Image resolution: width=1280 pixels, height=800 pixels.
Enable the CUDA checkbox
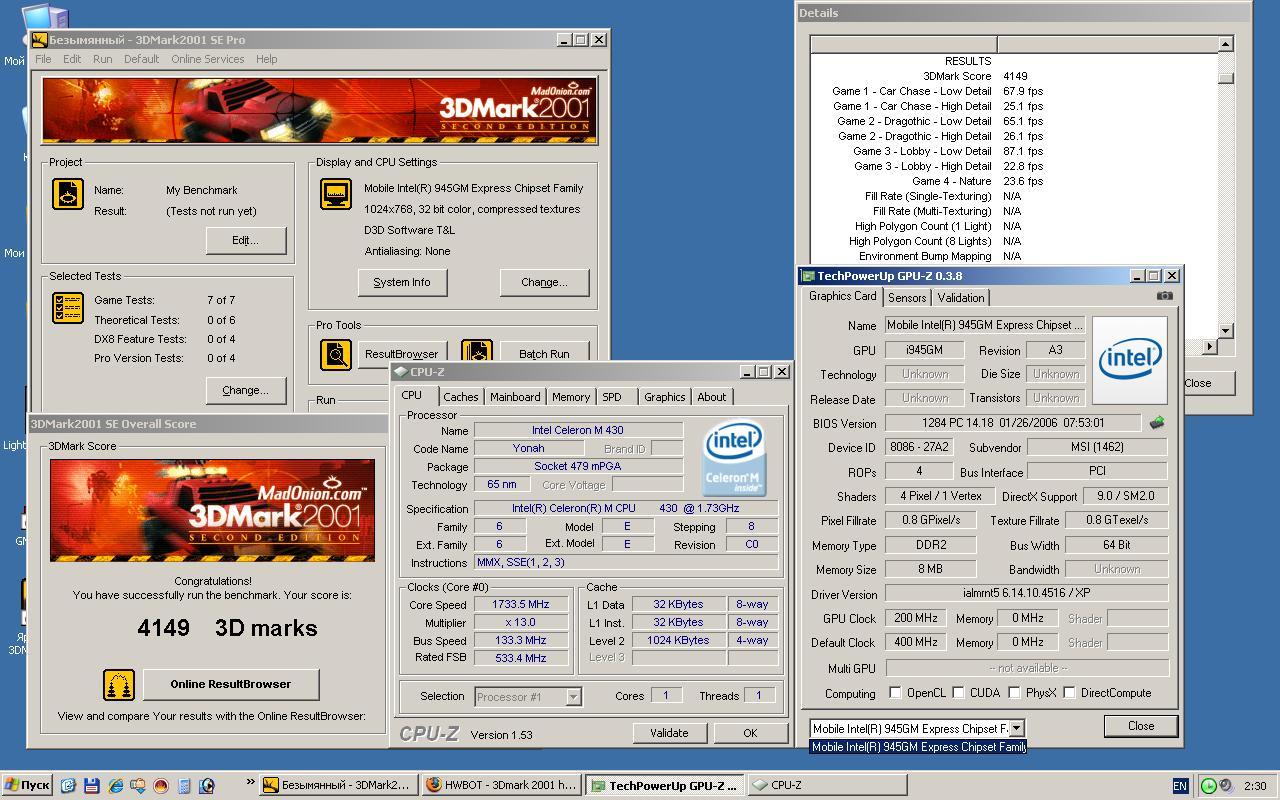959,692
